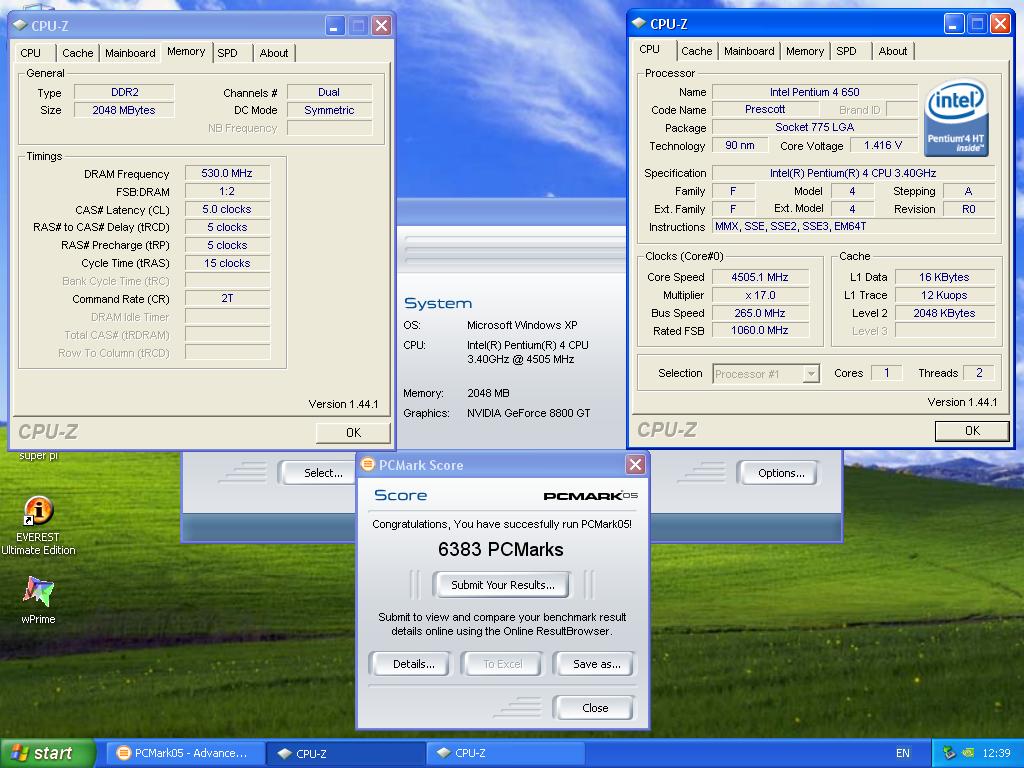Click Instructions field MMX, SSE, SSE2
This screenshot has width=1024, height=768.
click(x=854, y=226)
